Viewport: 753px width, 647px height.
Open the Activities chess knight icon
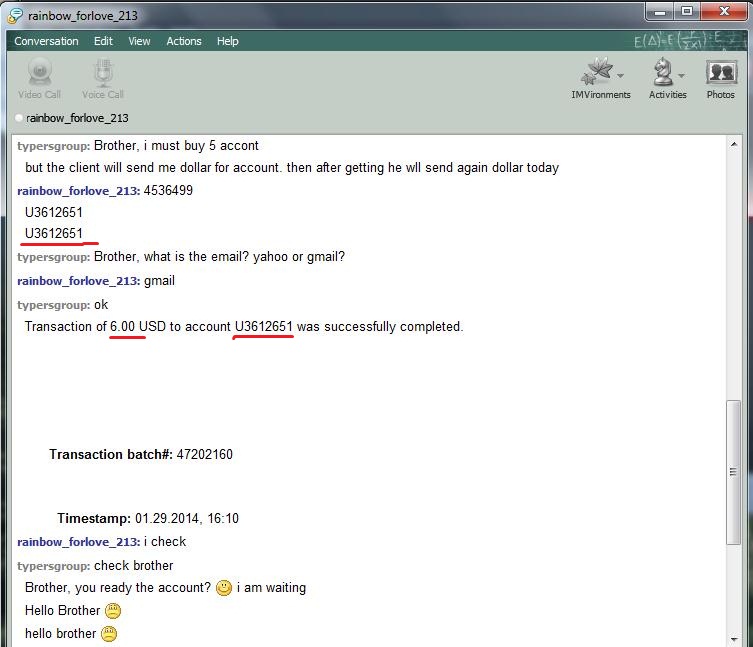[x=663, y=72]
